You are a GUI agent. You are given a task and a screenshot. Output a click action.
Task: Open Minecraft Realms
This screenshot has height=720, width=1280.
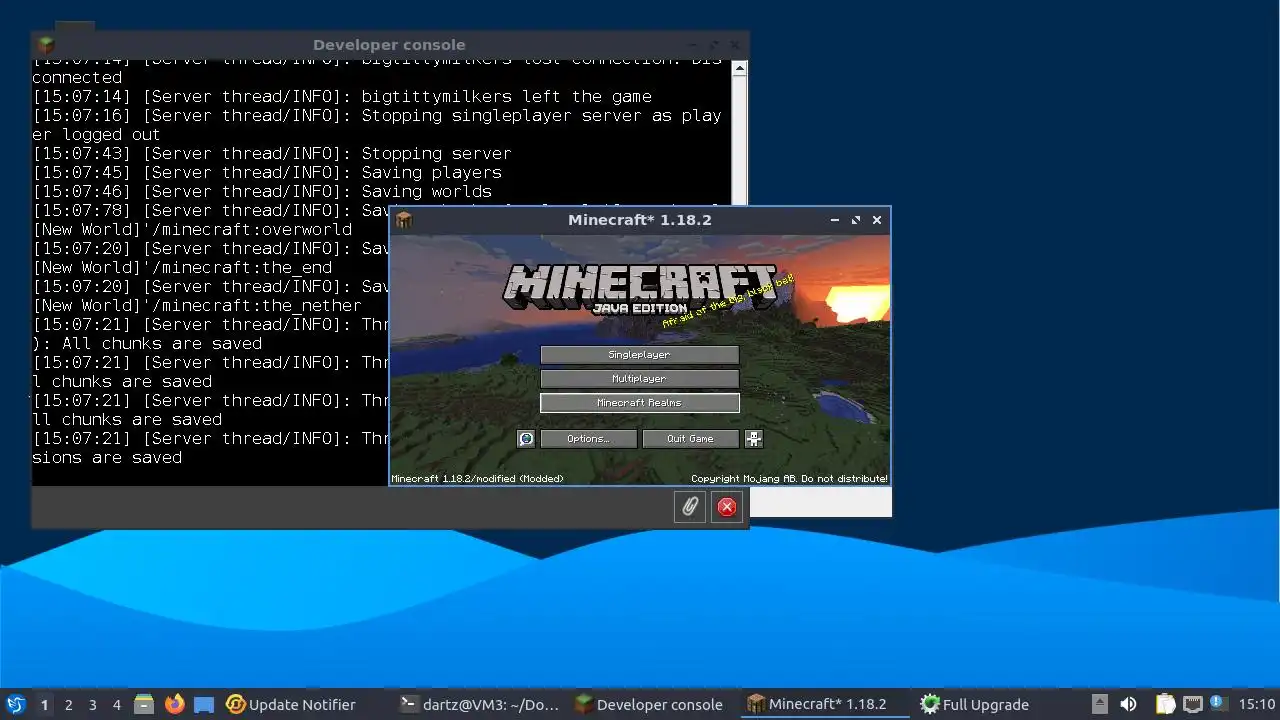[639, 403]
